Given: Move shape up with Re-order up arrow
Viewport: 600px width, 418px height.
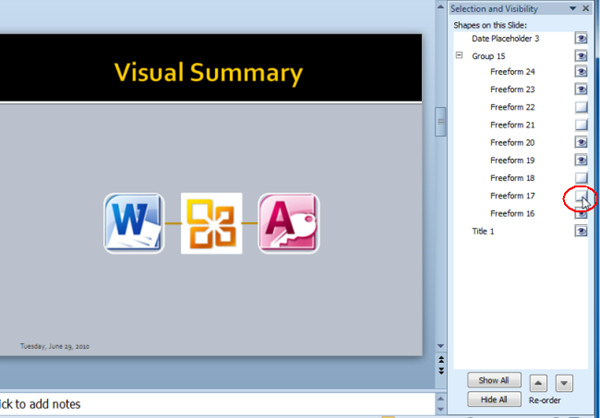Looking at the screenshot, I should (538, 383).
